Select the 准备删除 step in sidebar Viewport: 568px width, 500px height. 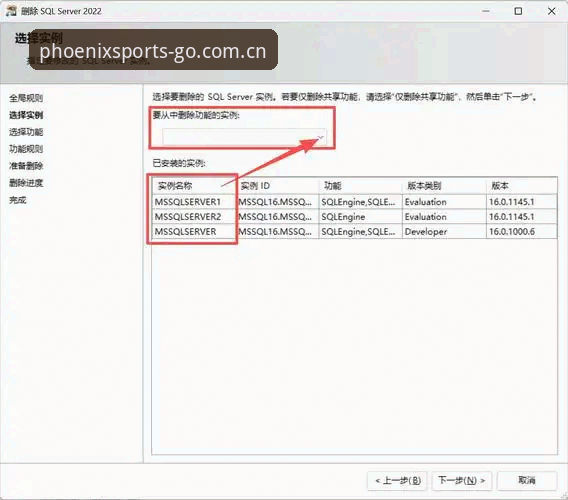point(26,166)
